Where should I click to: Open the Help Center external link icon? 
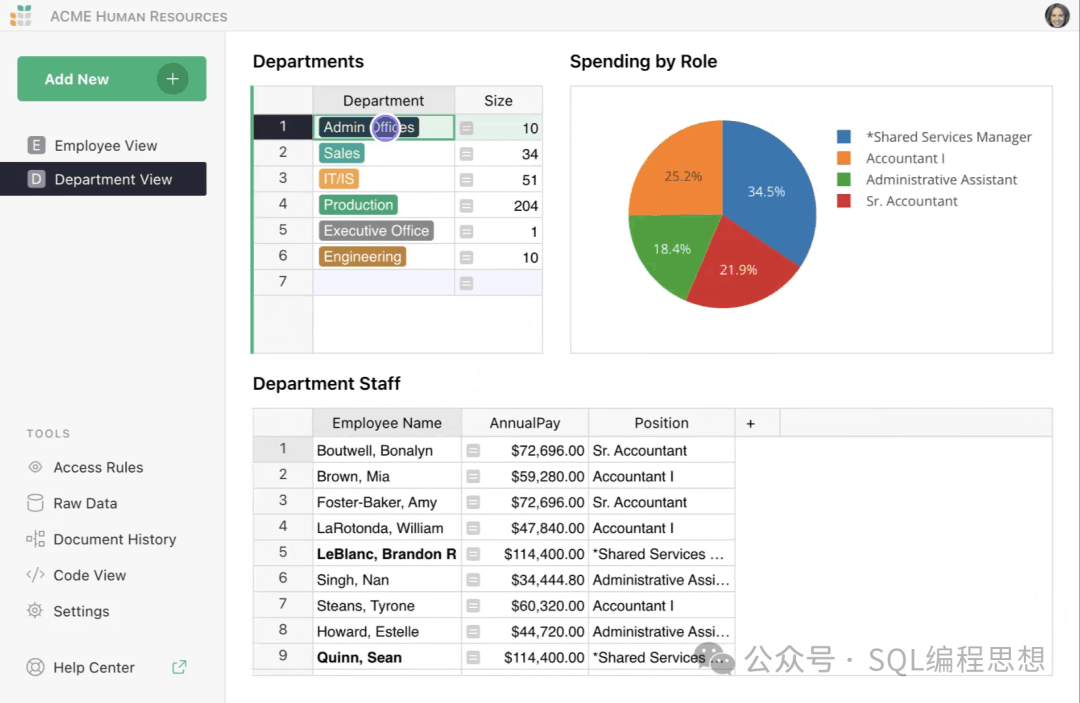(x=179, y=667)
